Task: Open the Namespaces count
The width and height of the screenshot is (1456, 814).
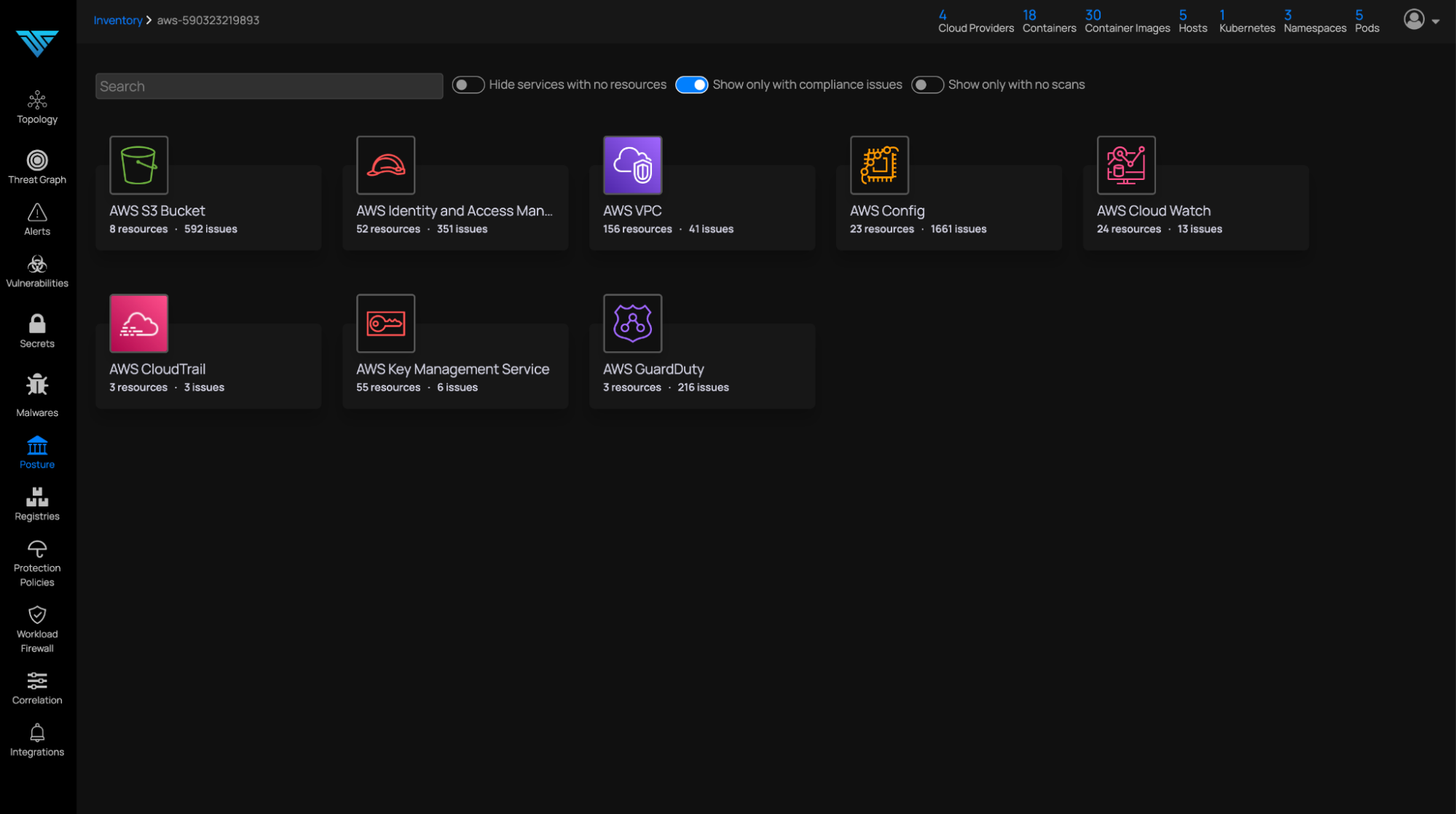Action: point(1315,21)
